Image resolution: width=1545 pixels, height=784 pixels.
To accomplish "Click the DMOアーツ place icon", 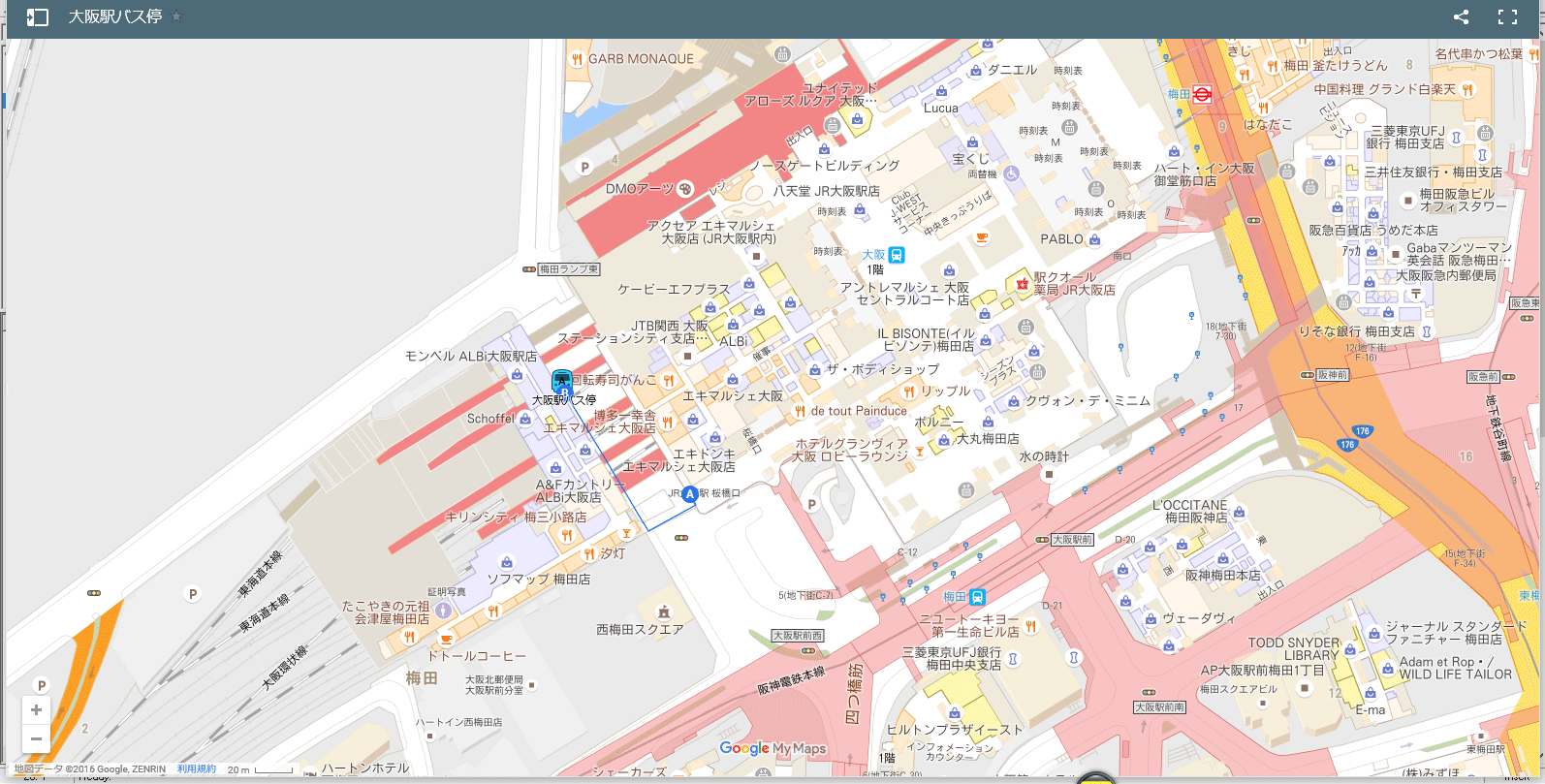I will tap(685, 189).
